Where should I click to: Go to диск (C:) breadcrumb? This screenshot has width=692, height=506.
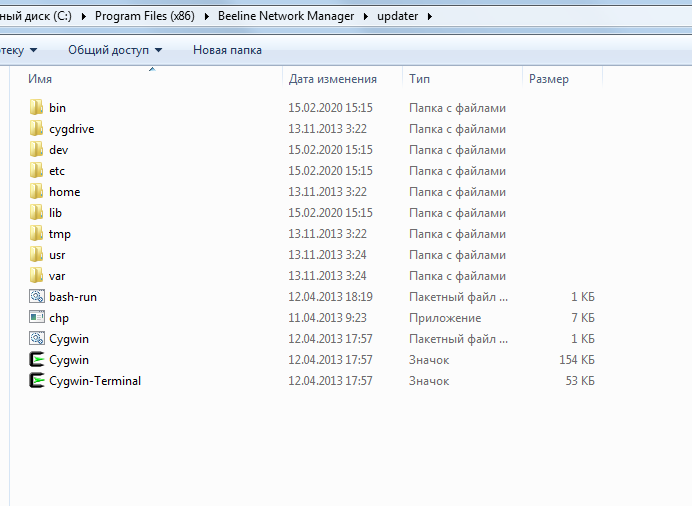pos(36,16)
